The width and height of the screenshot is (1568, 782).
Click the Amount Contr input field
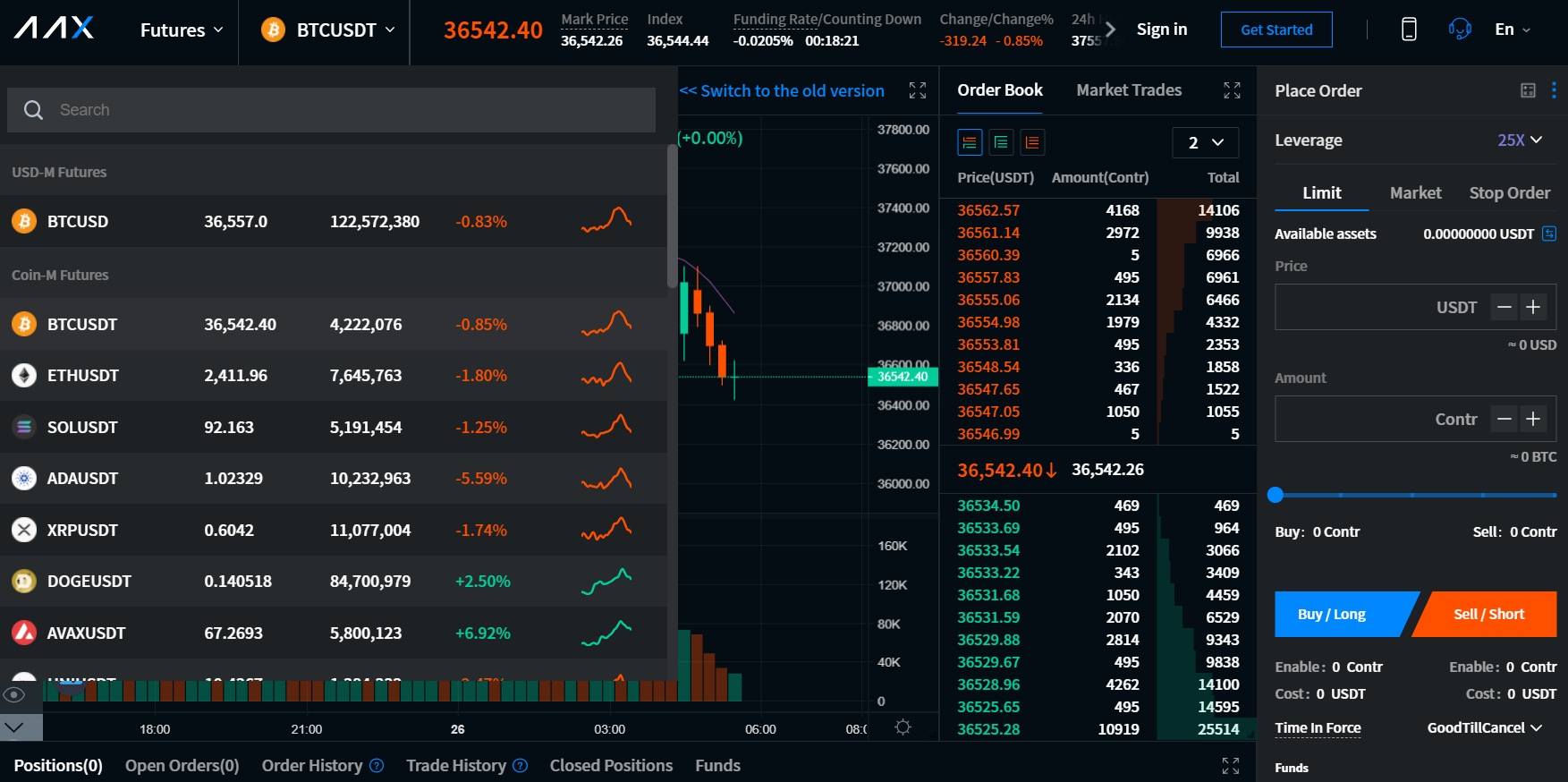coord(1415,419)
